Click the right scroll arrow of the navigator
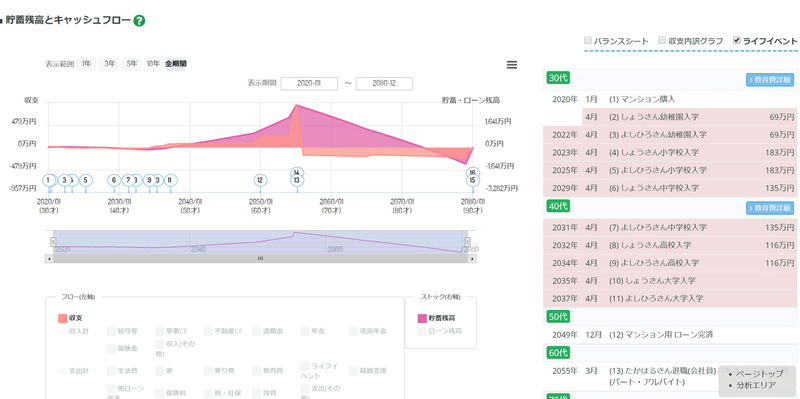Viewport: 800px width, 399px height. pos(473,259)
